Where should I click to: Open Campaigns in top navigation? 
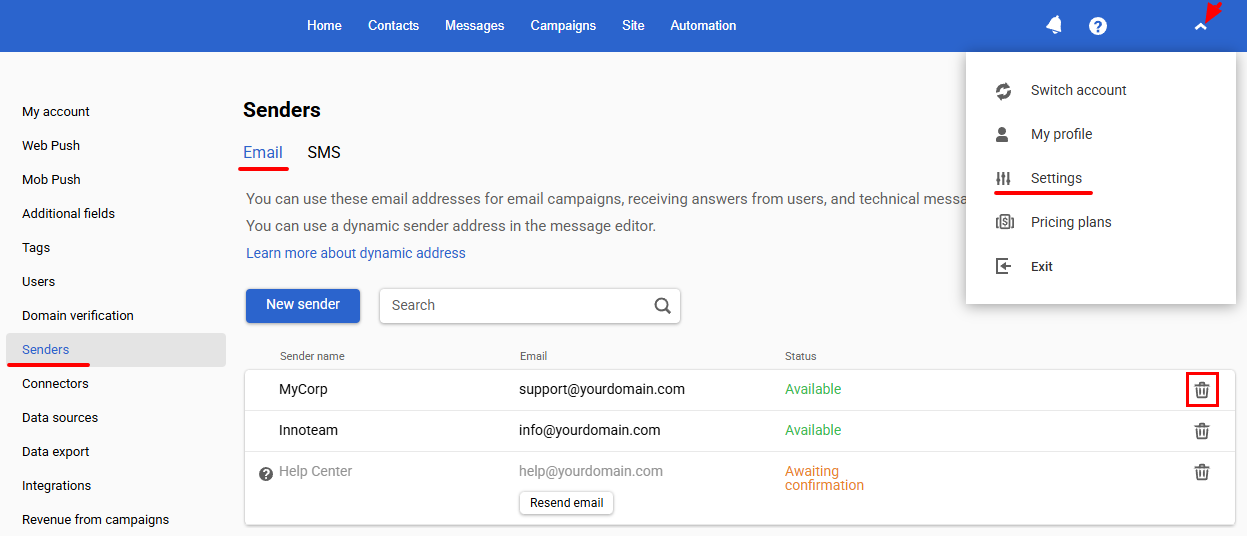pos(563,26)
